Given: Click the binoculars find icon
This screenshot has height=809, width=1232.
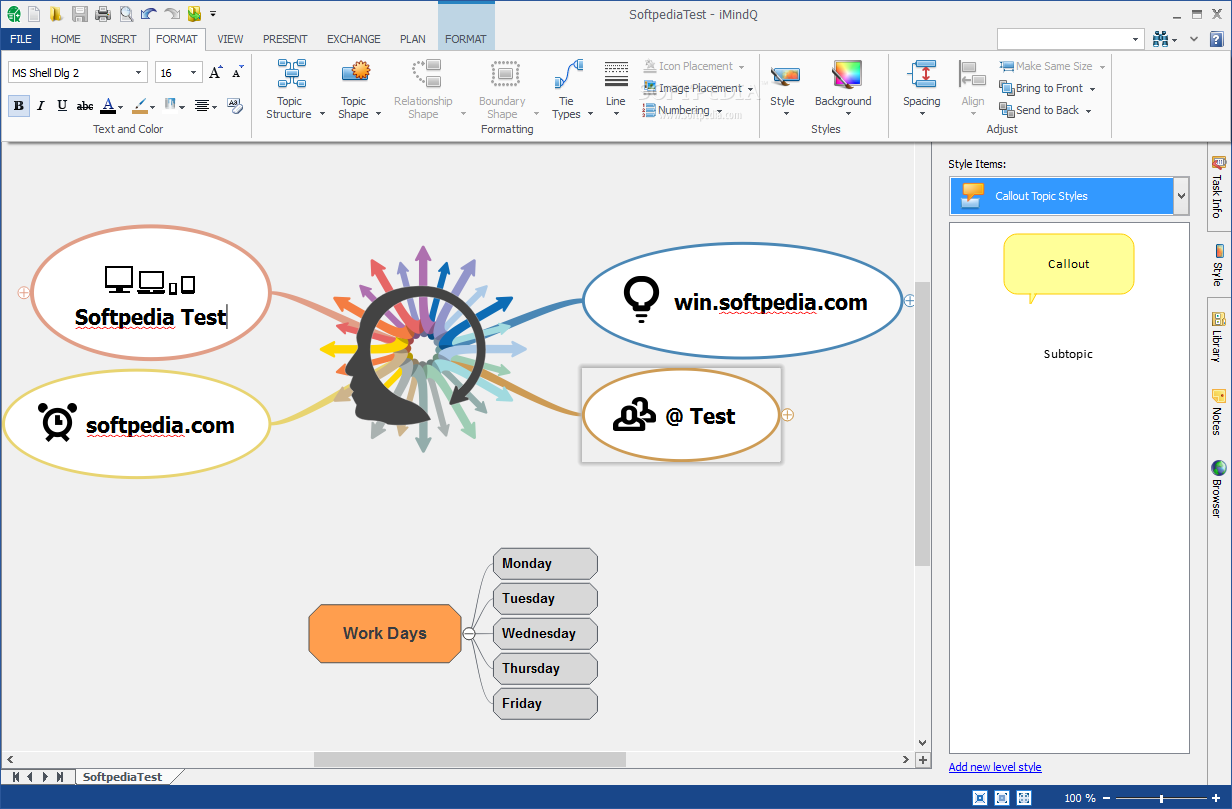Looking at the screenshot, I should 1160,39.
